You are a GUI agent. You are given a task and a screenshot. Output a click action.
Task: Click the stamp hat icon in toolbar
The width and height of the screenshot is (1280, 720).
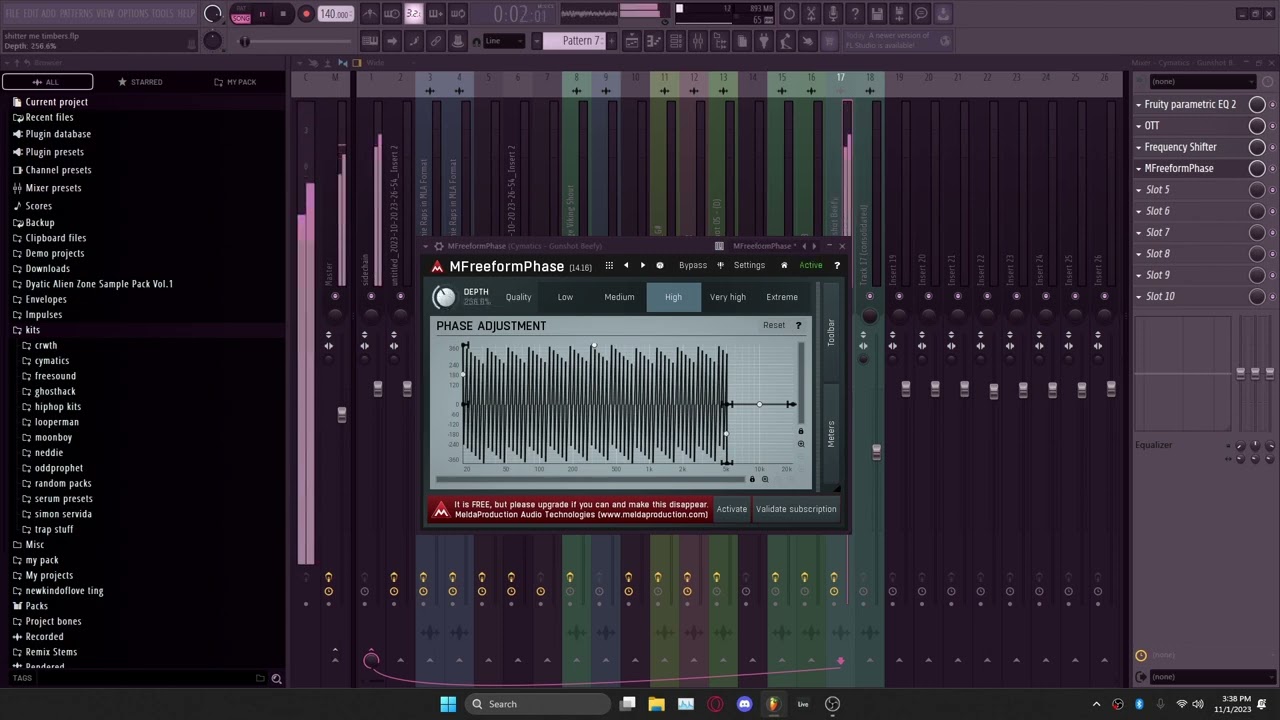tap(457, 41)
